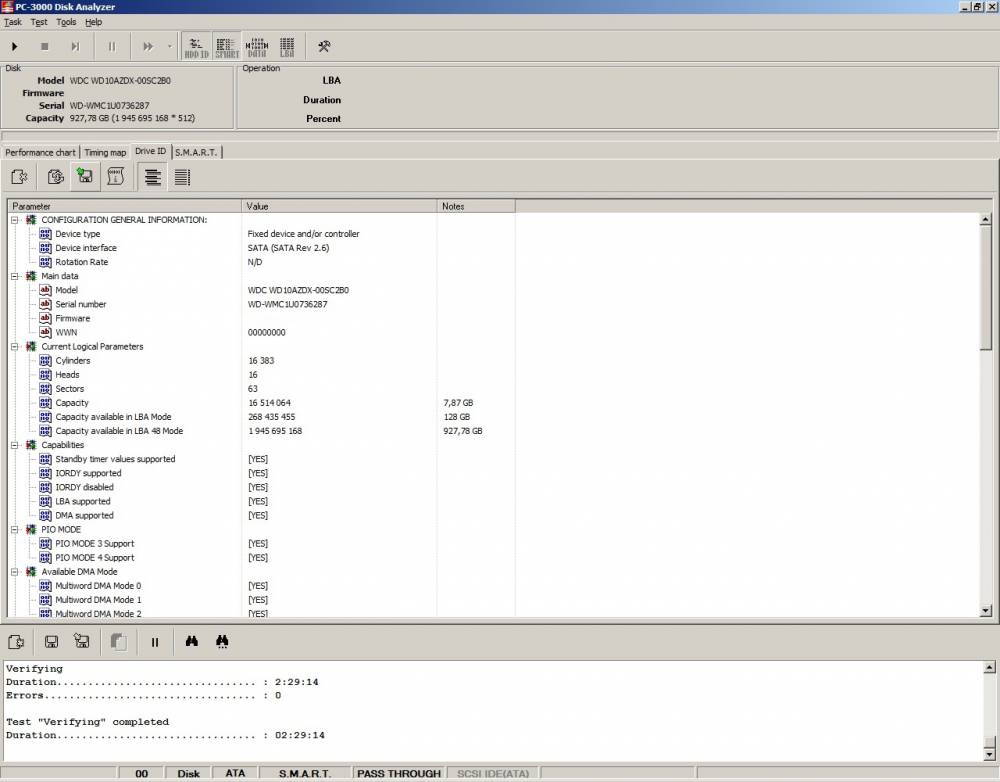Click the ATA status bar indicator

pos(235,773)
